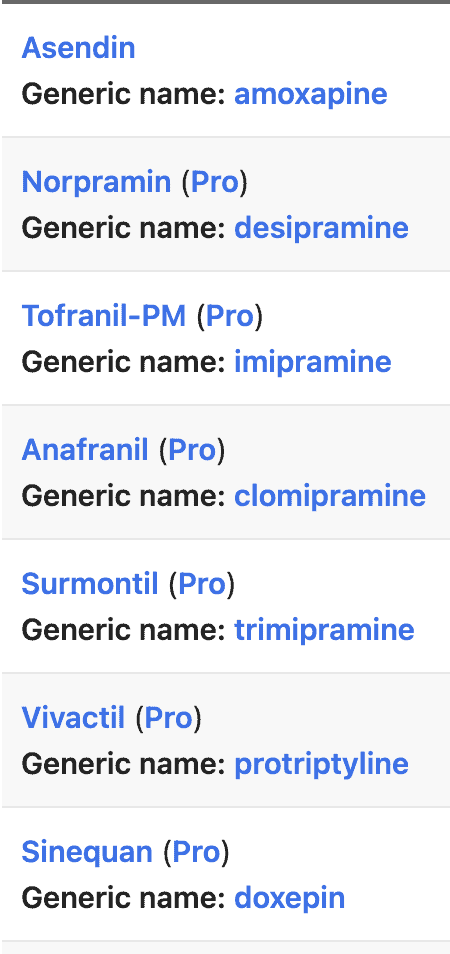
Task: Open the desipramine generic link
Action: [x=321, y=228]
